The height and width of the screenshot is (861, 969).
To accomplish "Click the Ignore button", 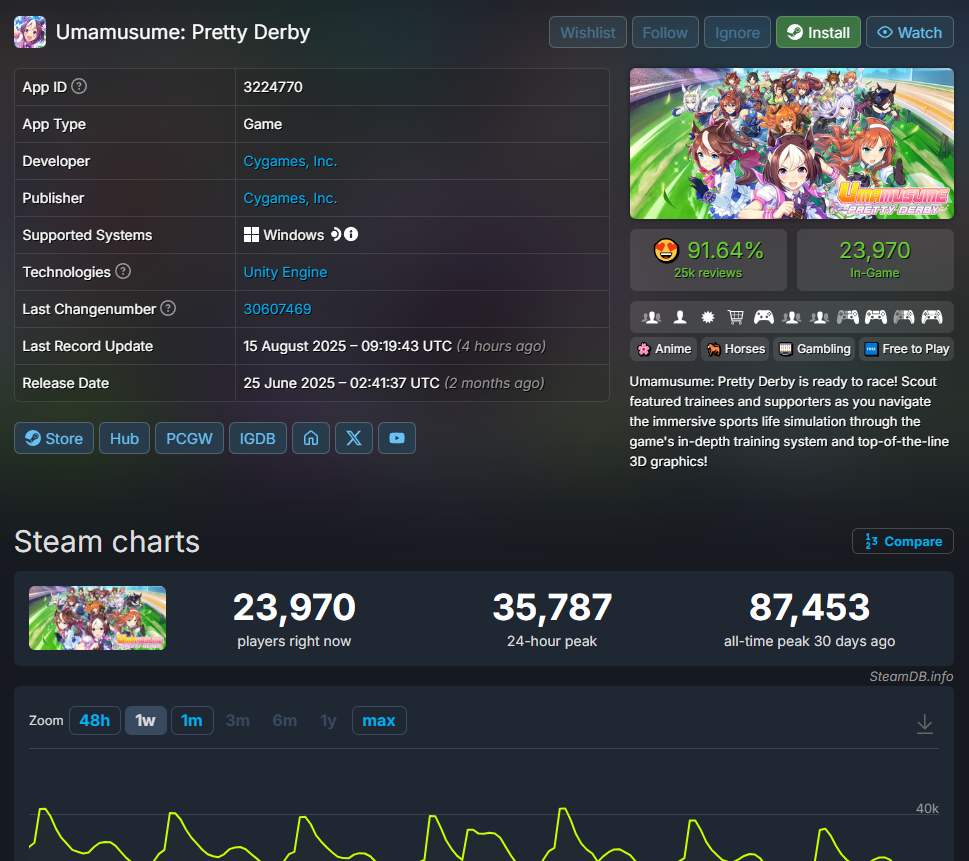I will [737, 32].
